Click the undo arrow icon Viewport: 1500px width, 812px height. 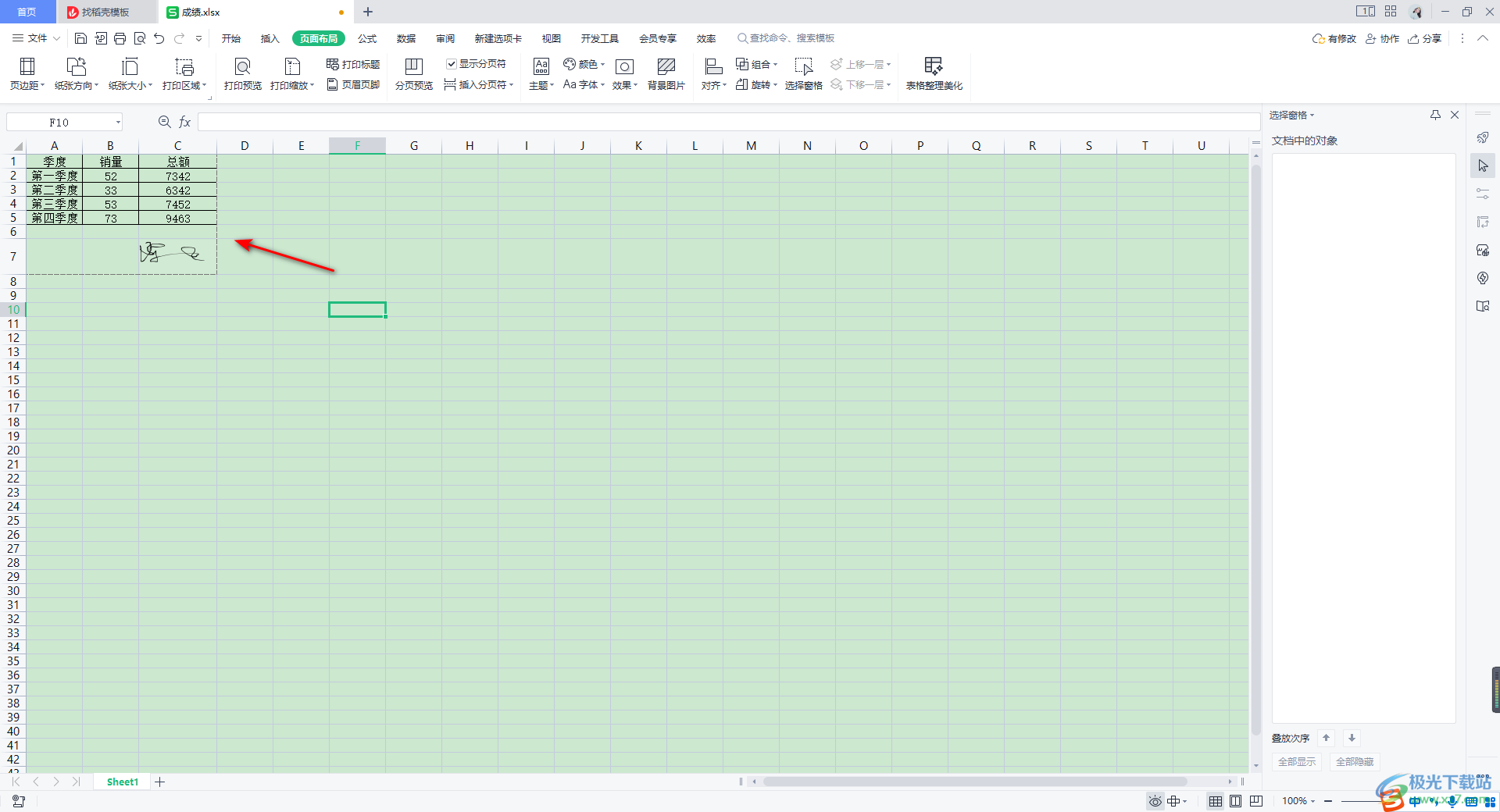tap(159, 38)
